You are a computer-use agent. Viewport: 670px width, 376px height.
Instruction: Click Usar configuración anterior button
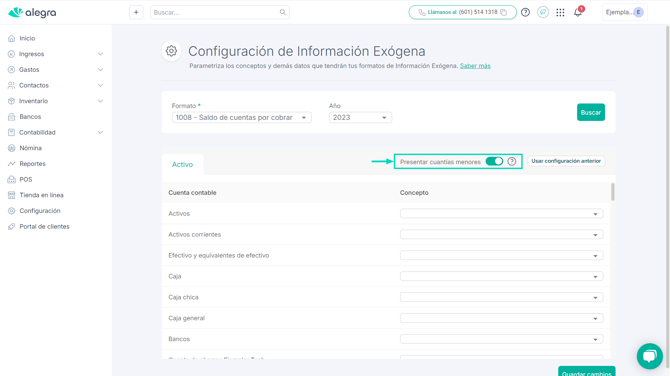[566, 161]
